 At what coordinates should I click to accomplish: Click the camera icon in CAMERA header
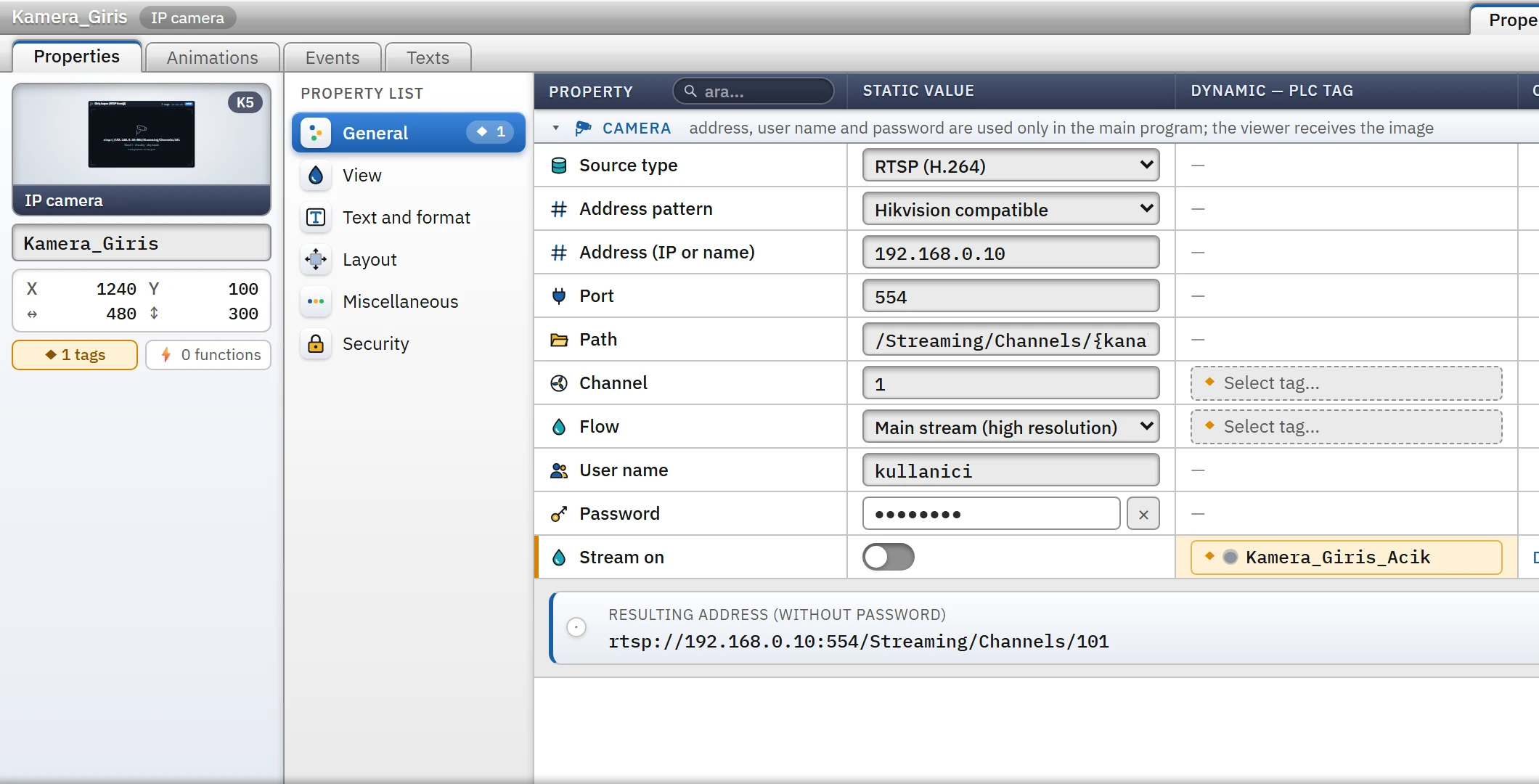tap(583, 128)
